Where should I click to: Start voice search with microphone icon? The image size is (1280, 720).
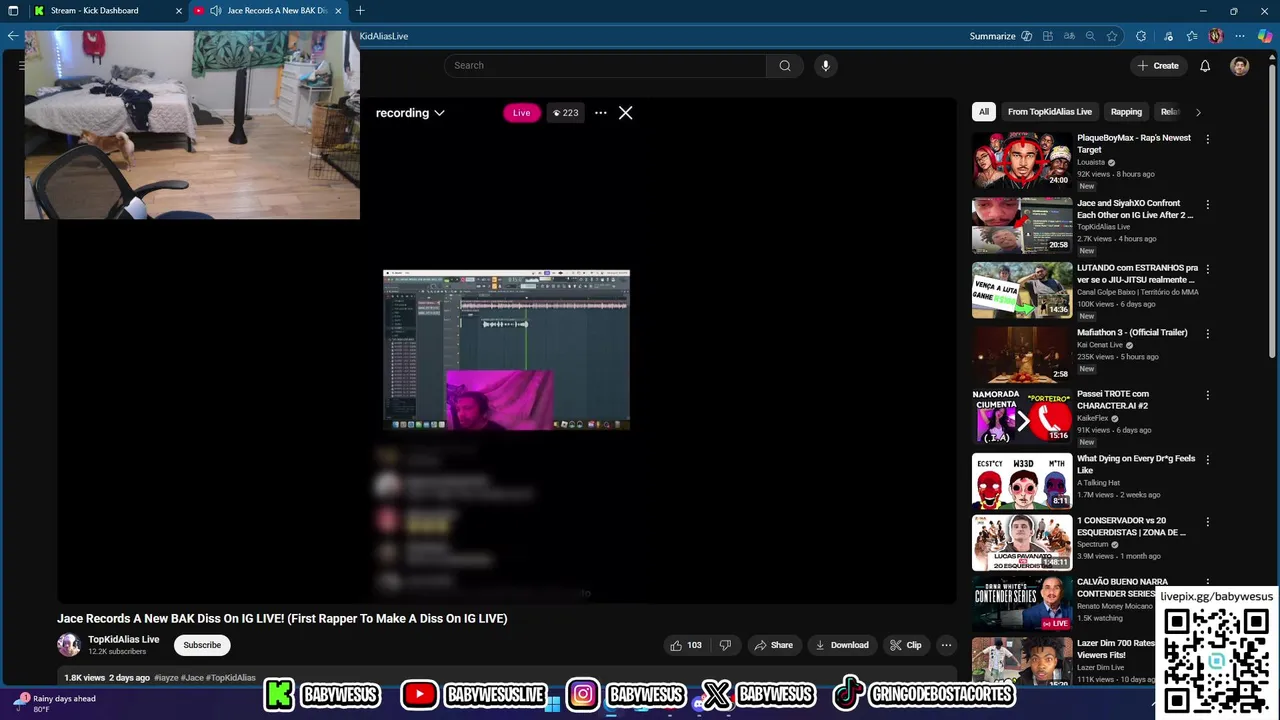825,66
